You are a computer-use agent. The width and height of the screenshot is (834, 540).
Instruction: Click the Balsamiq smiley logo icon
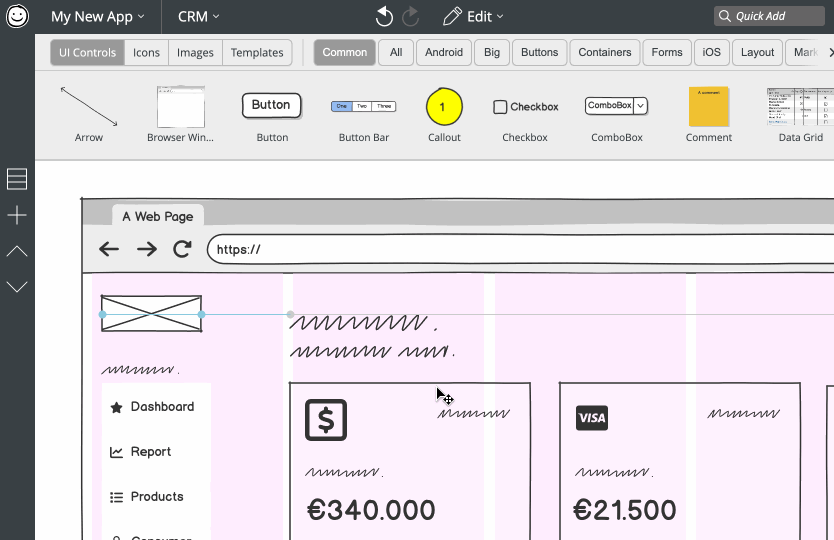pos(17,17)
